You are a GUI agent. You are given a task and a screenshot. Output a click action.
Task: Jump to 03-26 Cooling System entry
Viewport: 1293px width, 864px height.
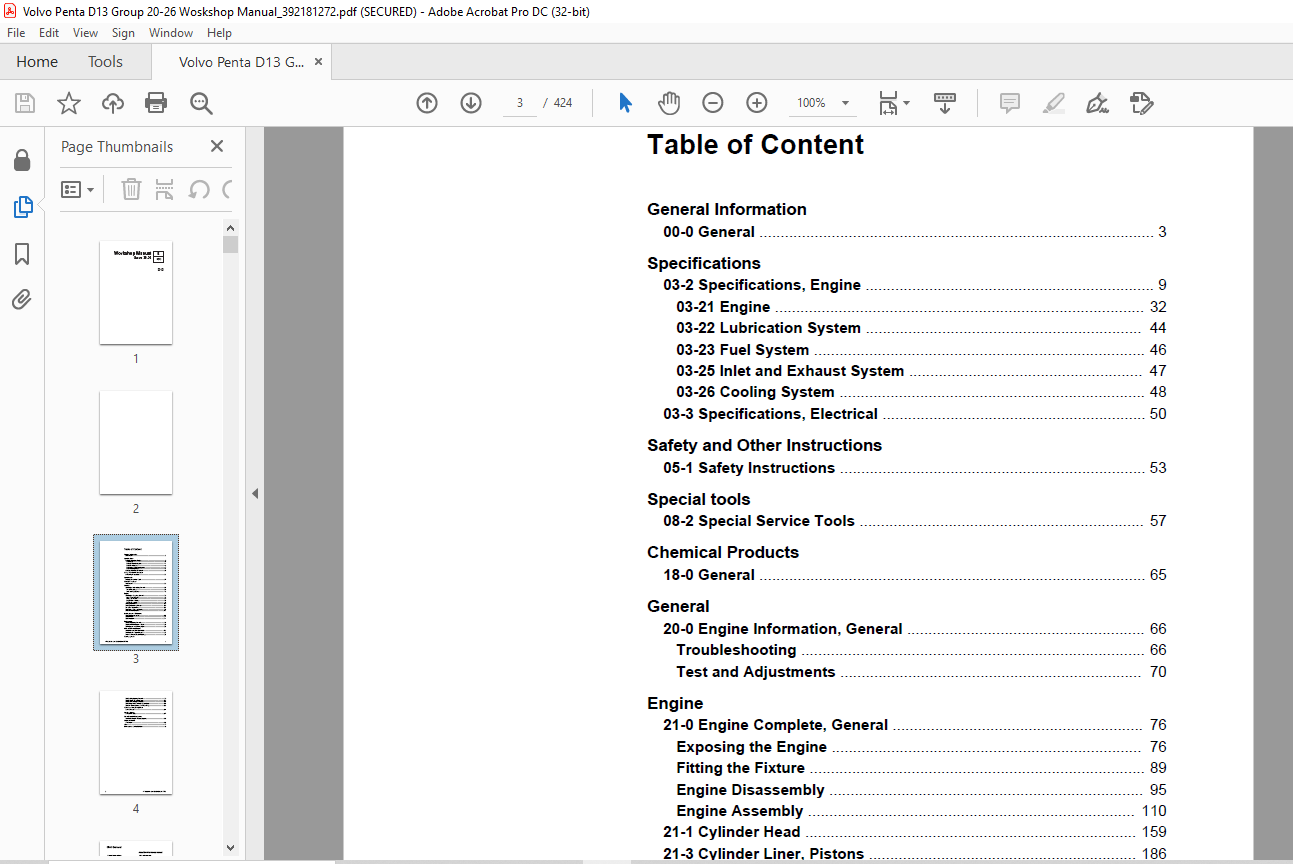921,392
